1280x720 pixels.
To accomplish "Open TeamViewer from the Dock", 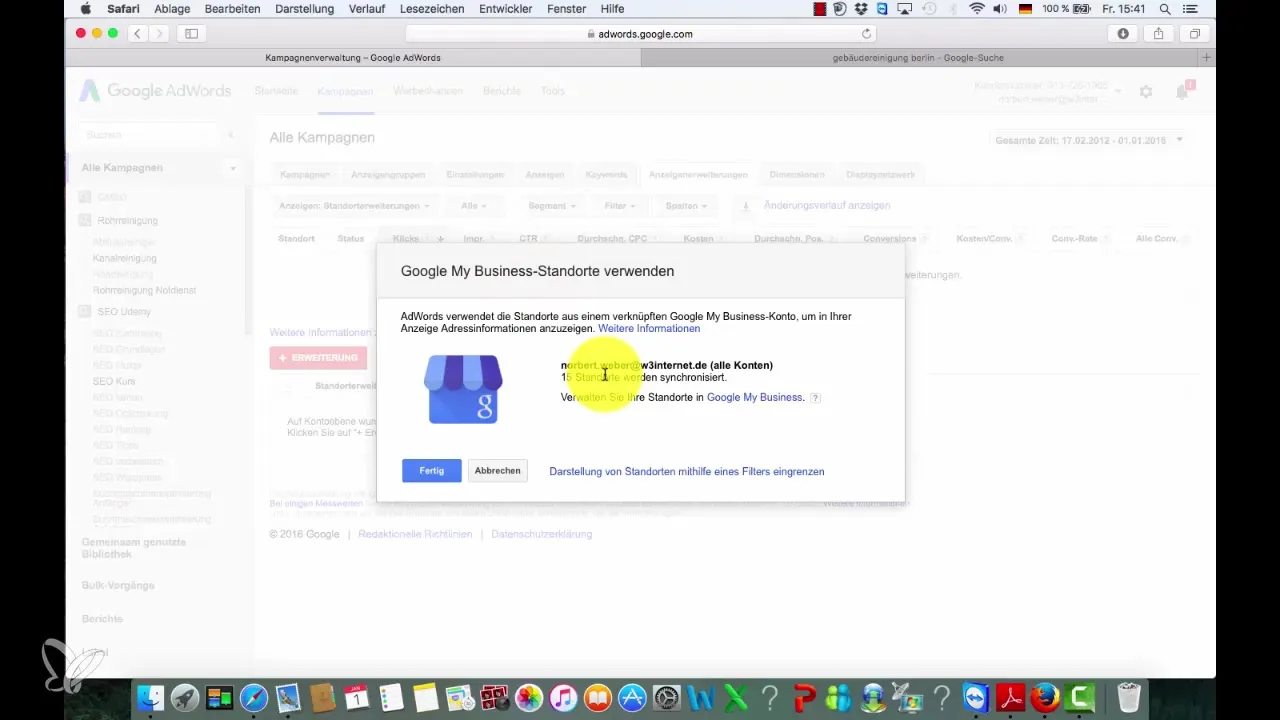I will [x=976, y=696].
